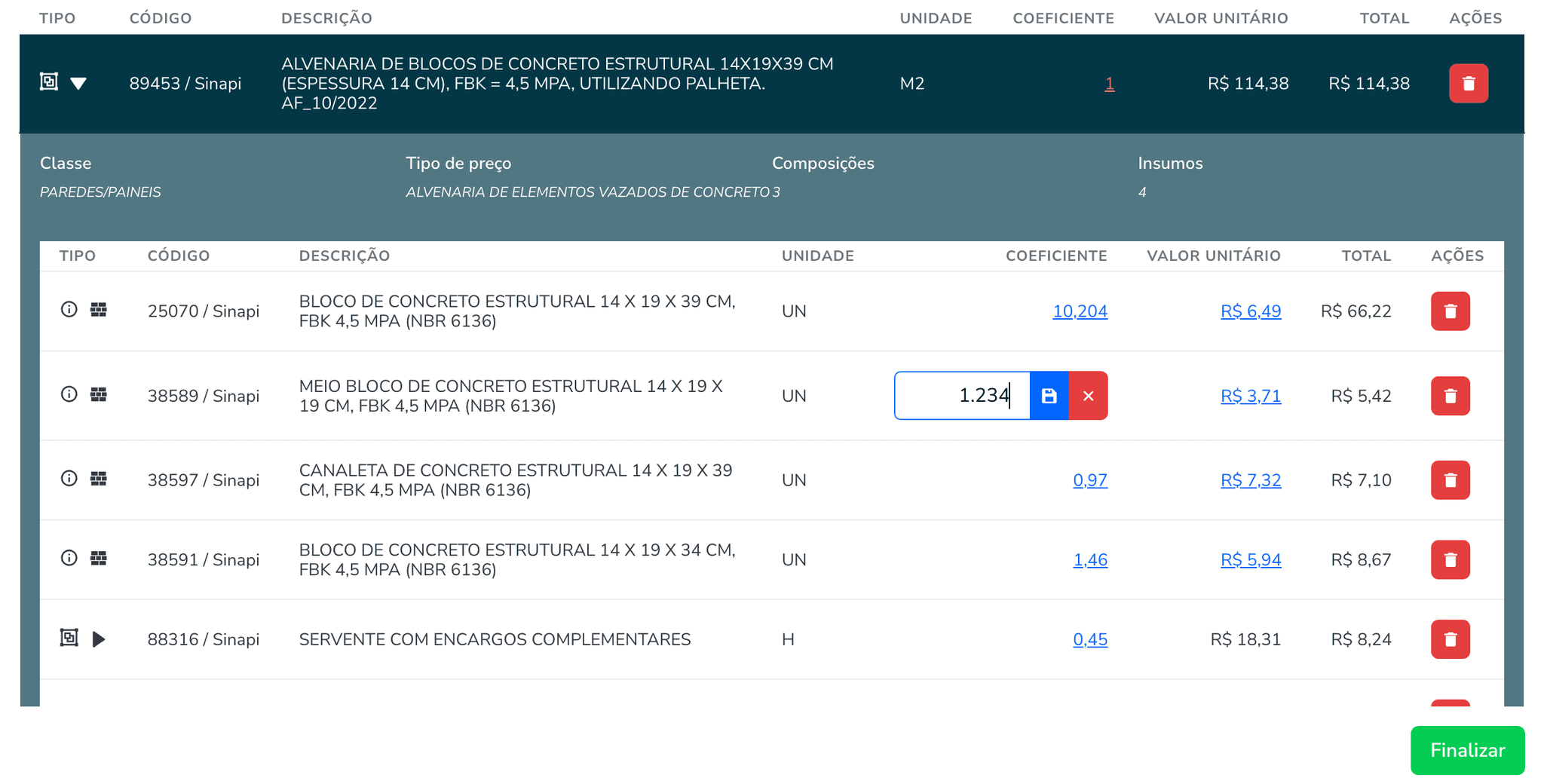Delete BLOCO 25070 row using trash icon
Viewport: 1544px width, 784px height.
[1451, 311]
